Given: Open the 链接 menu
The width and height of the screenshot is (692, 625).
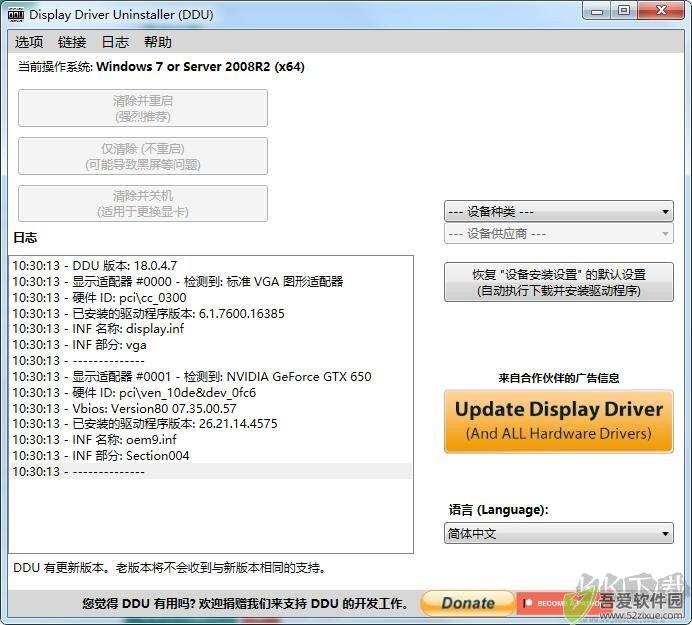Looking at the screenshot, I should point(72,42).
